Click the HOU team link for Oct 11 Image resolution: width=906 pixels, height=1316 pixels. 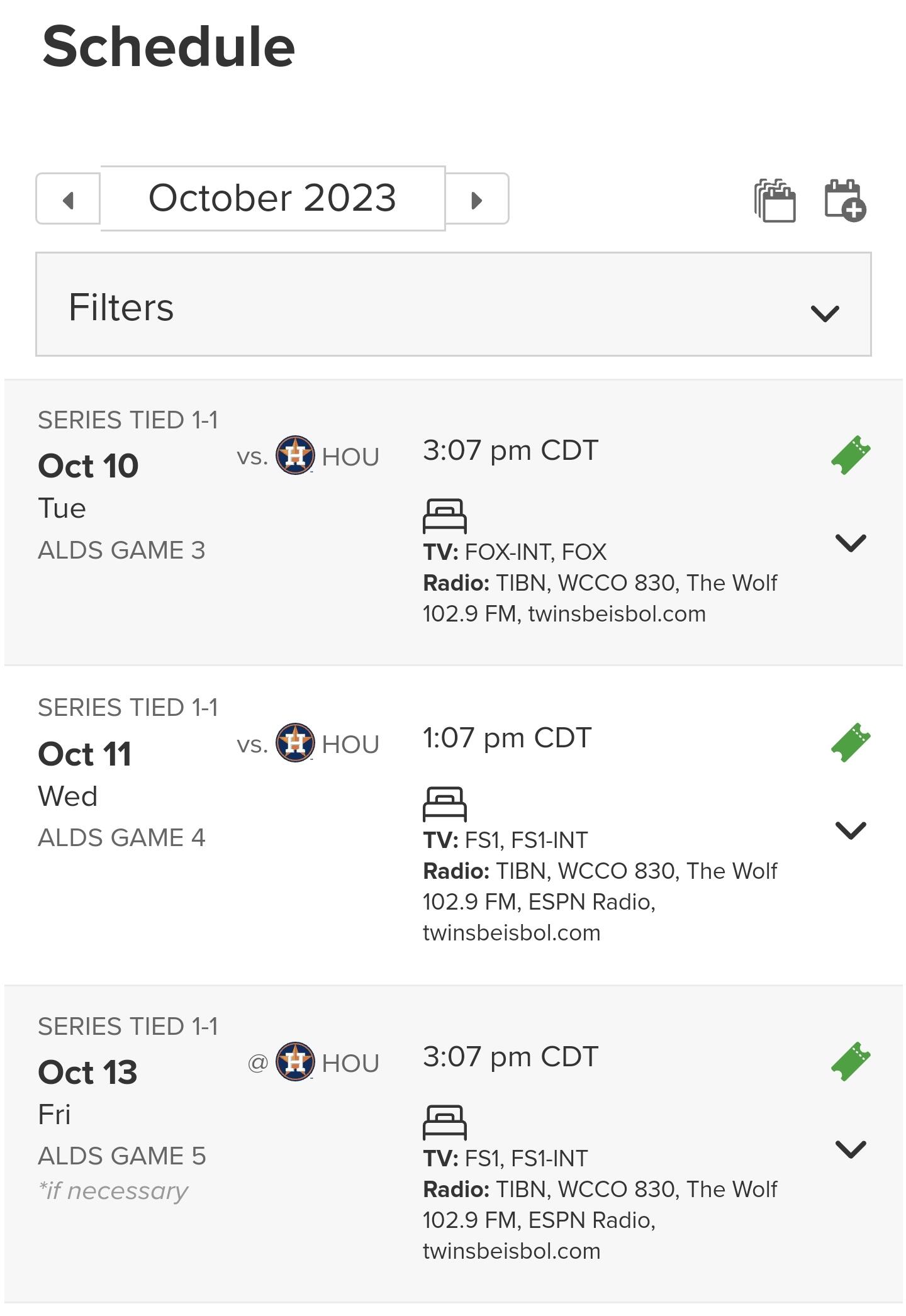point(350,744)
